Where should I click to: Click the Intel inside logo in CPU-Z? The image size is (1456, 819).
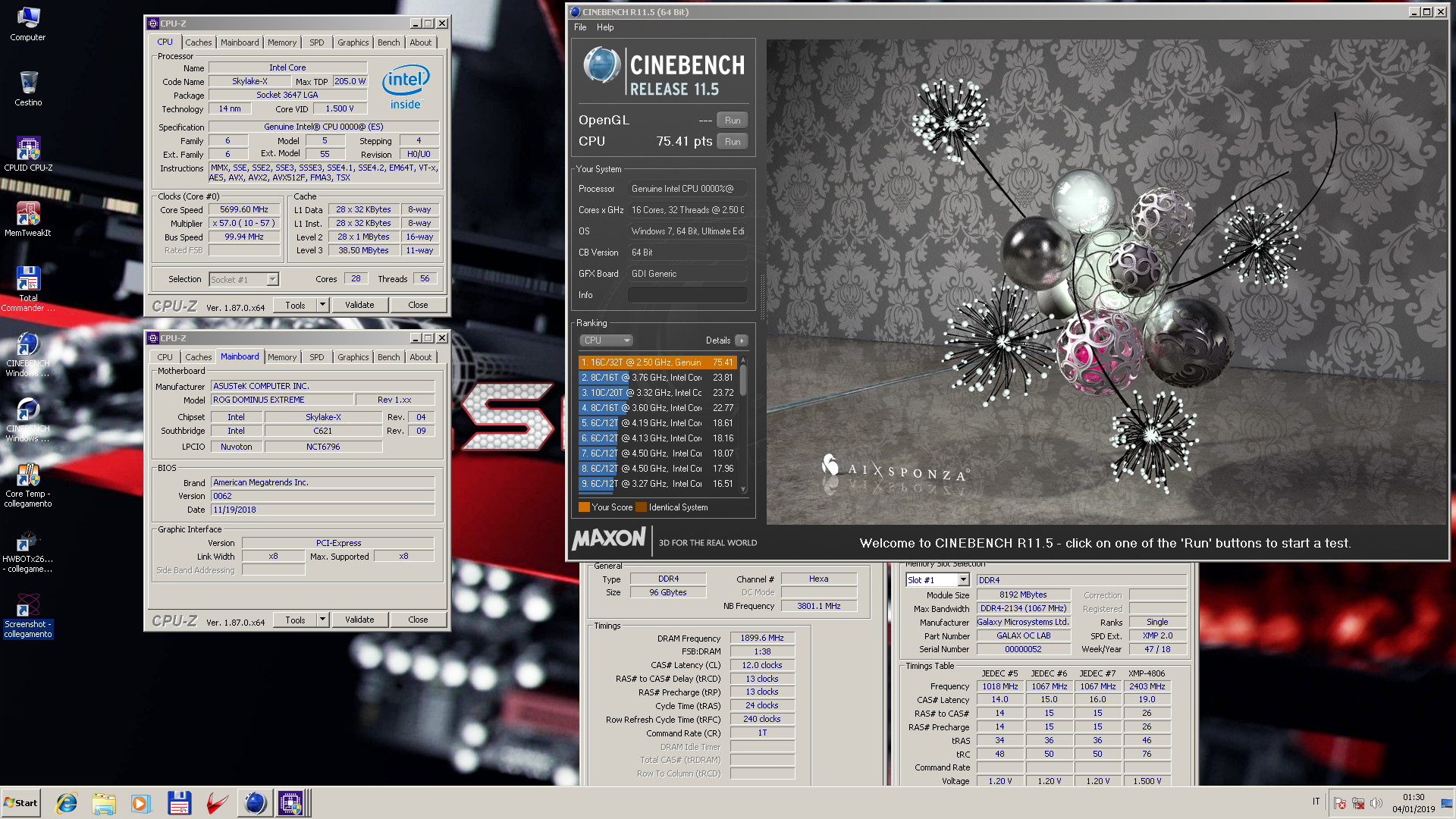pyautogui.click(x=406, y=86)
